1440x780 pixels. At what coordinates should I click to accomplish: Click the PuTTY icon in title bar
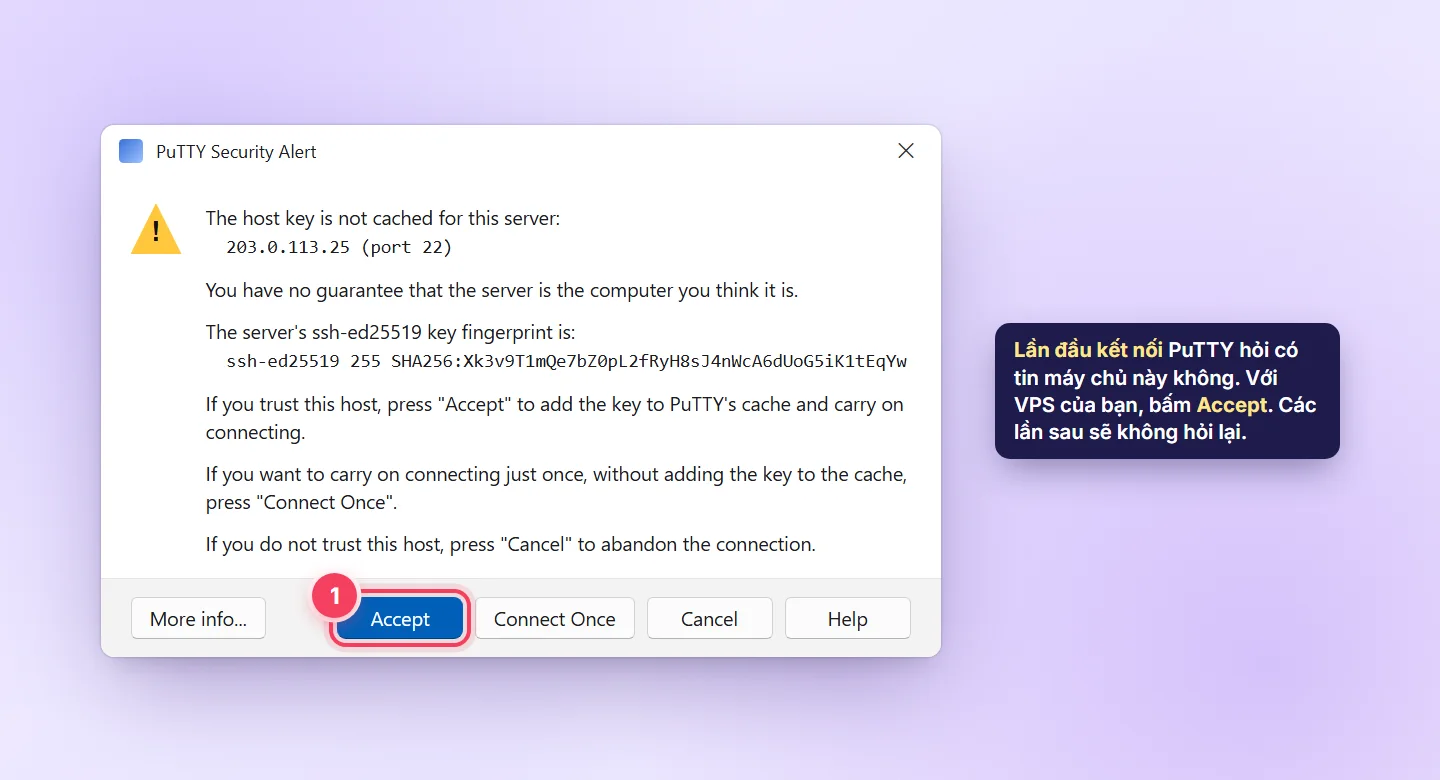pos(131,151)
